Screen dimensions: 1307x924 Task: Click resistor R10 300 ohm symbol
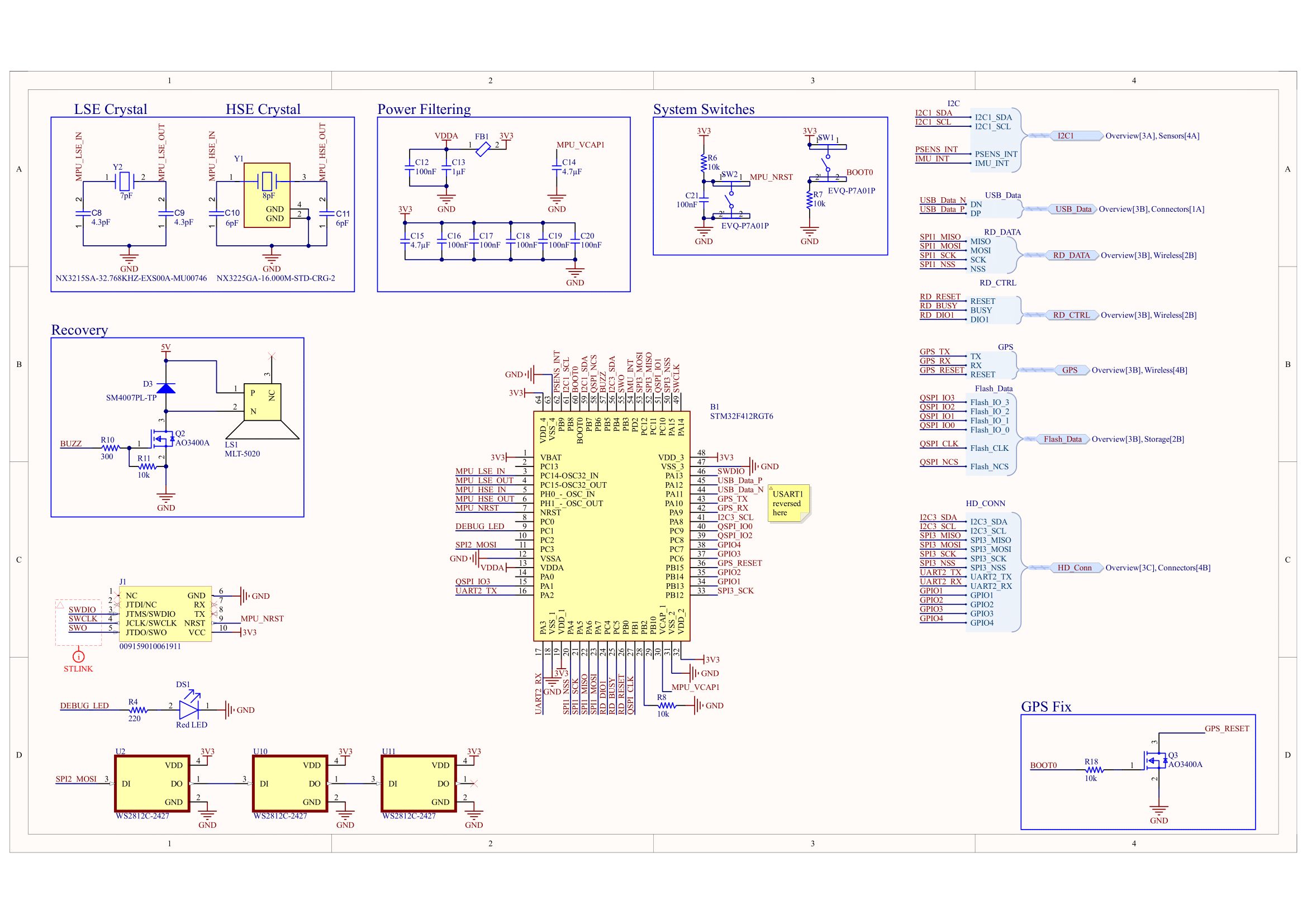(x=110, y=449)
